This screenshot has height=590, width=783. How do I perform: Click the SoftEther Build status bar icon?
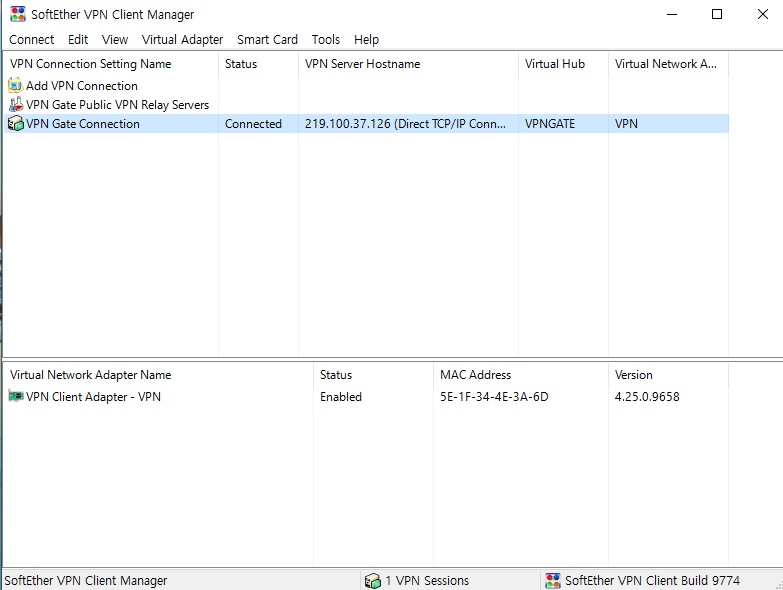[553, 581]
